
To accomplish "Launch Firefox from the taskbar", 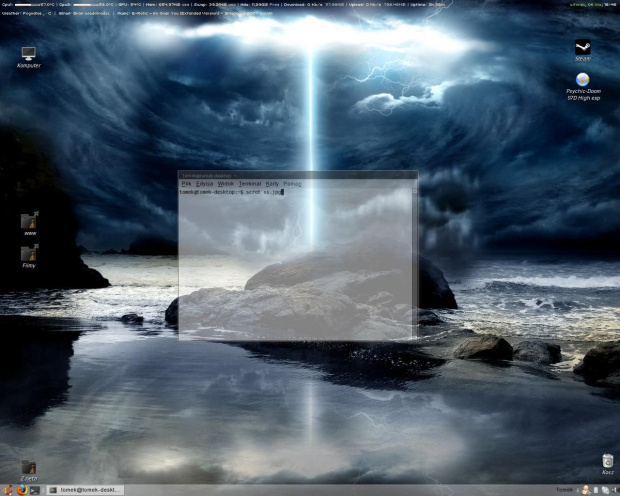I will click(22, 490).
